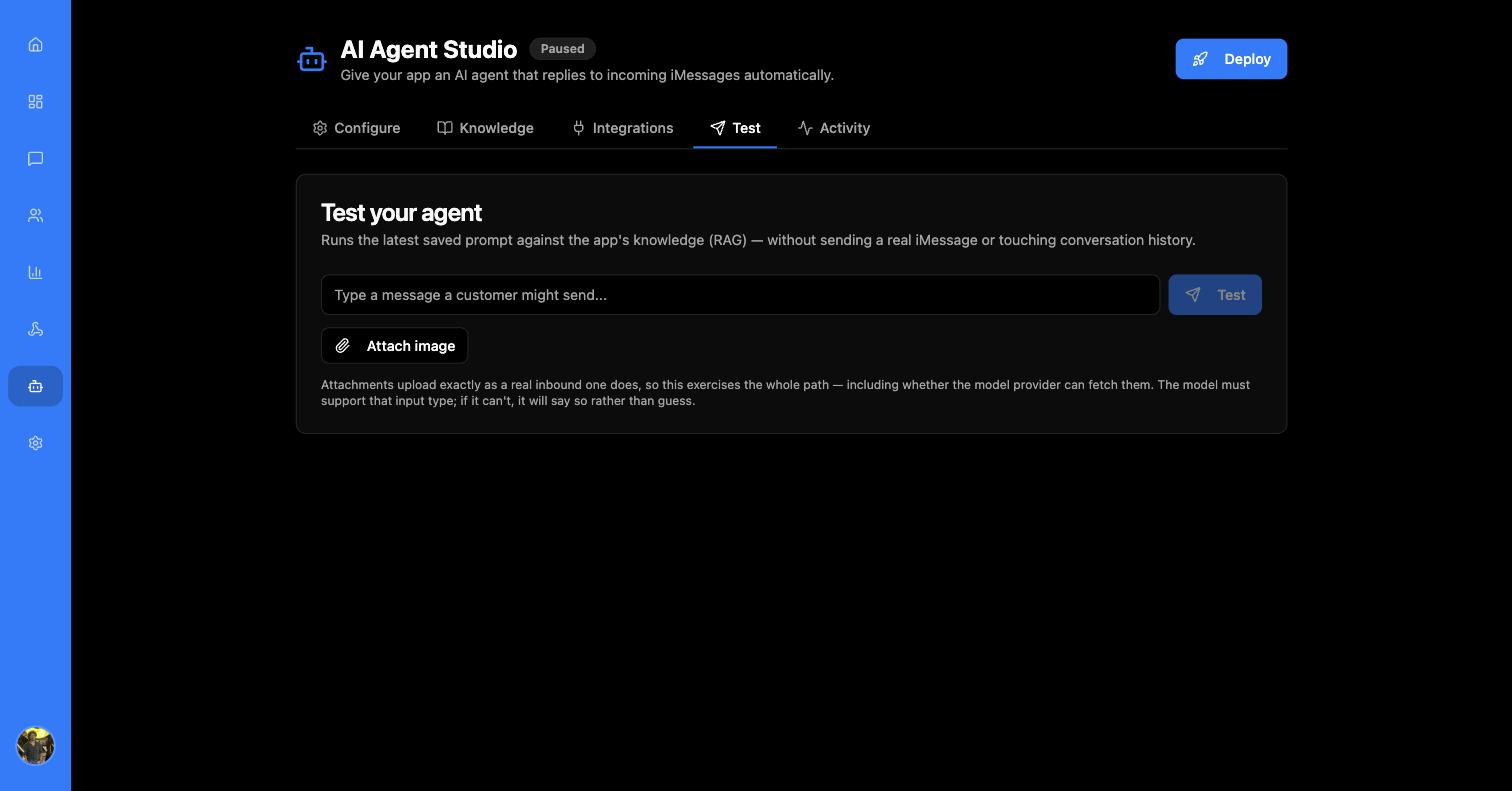Switch to the Integrations tab
Viewport: 1512px width, 791px height.
coord(622,128)
